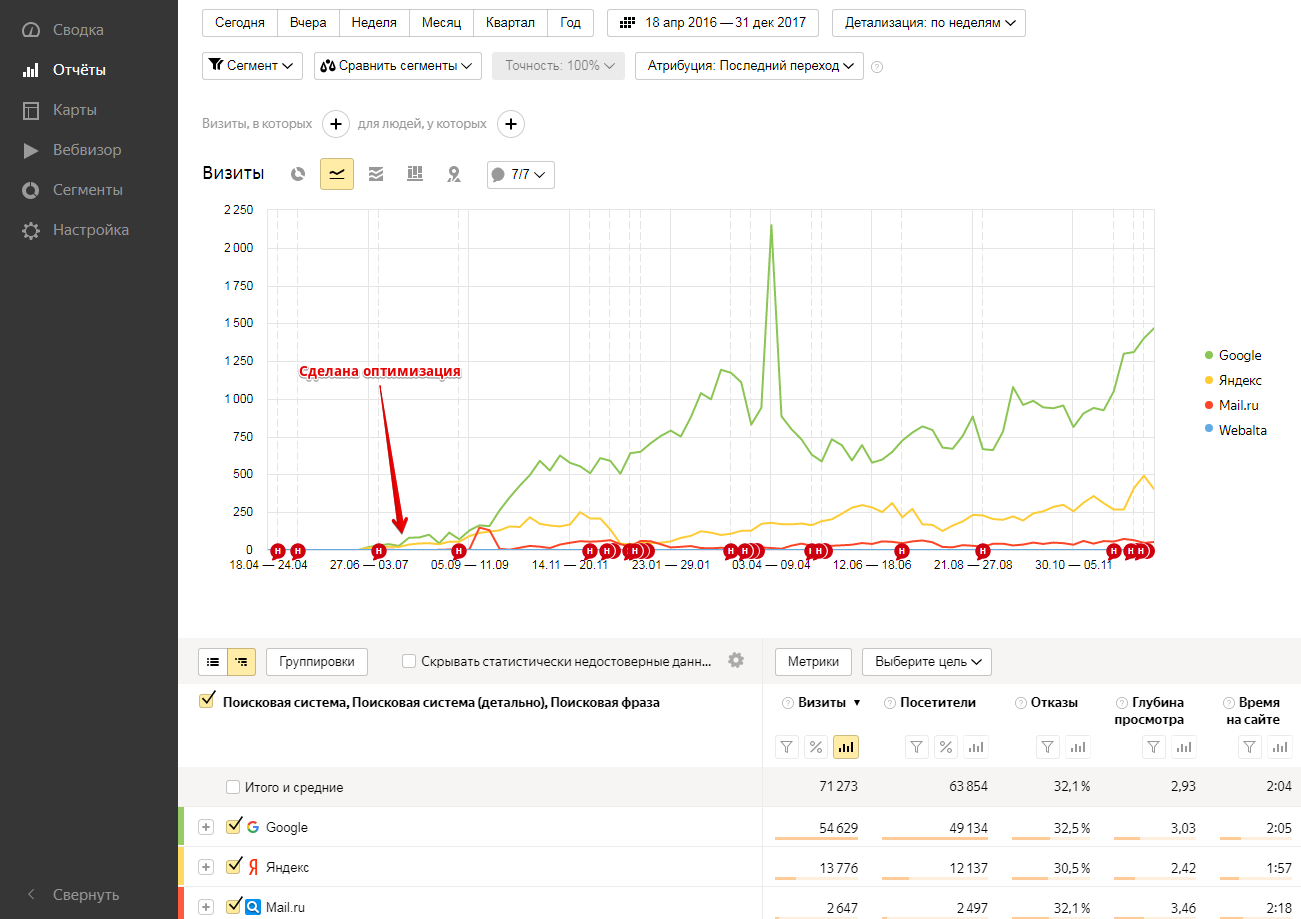The height and width of the screenshot is (919, 1301).
Task: Add a condition for Визиты, в которых
Action: [x=335, y=124]
